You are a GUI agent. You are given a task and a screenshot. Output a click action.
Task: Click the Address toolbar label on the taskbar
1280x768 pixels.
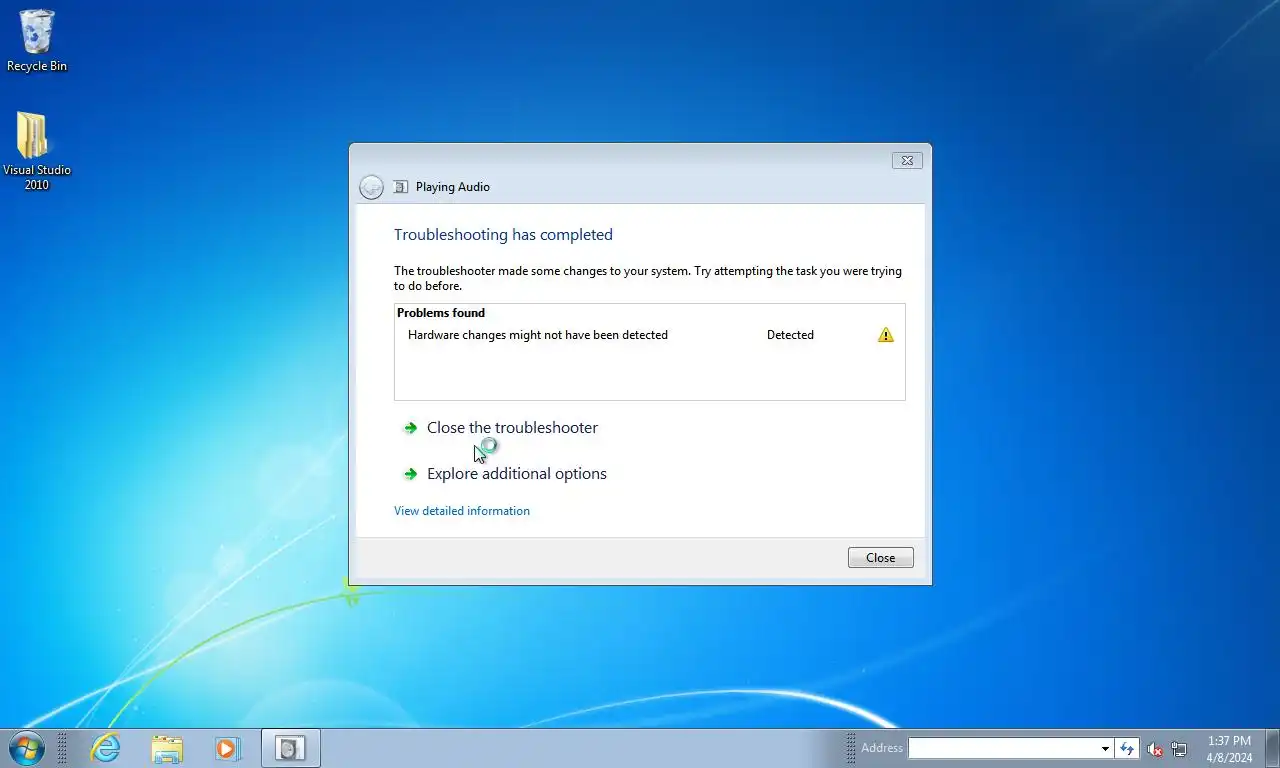tap(882, 748)
